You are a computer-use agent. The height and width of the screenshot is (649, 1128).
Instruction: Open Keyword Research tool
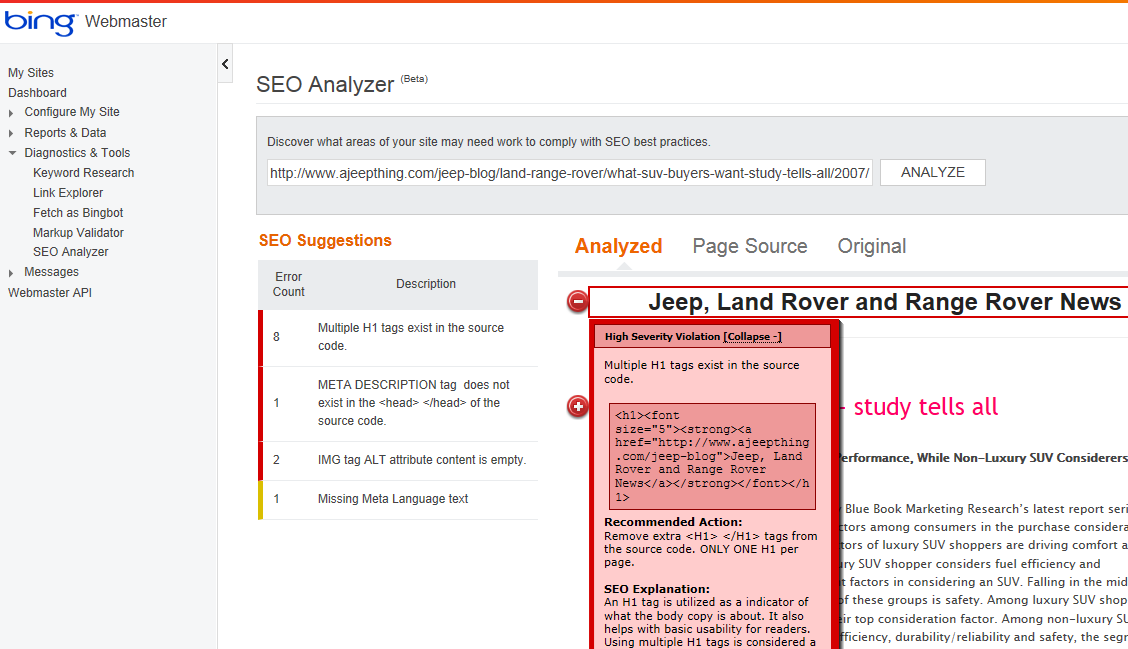(83, 173)
